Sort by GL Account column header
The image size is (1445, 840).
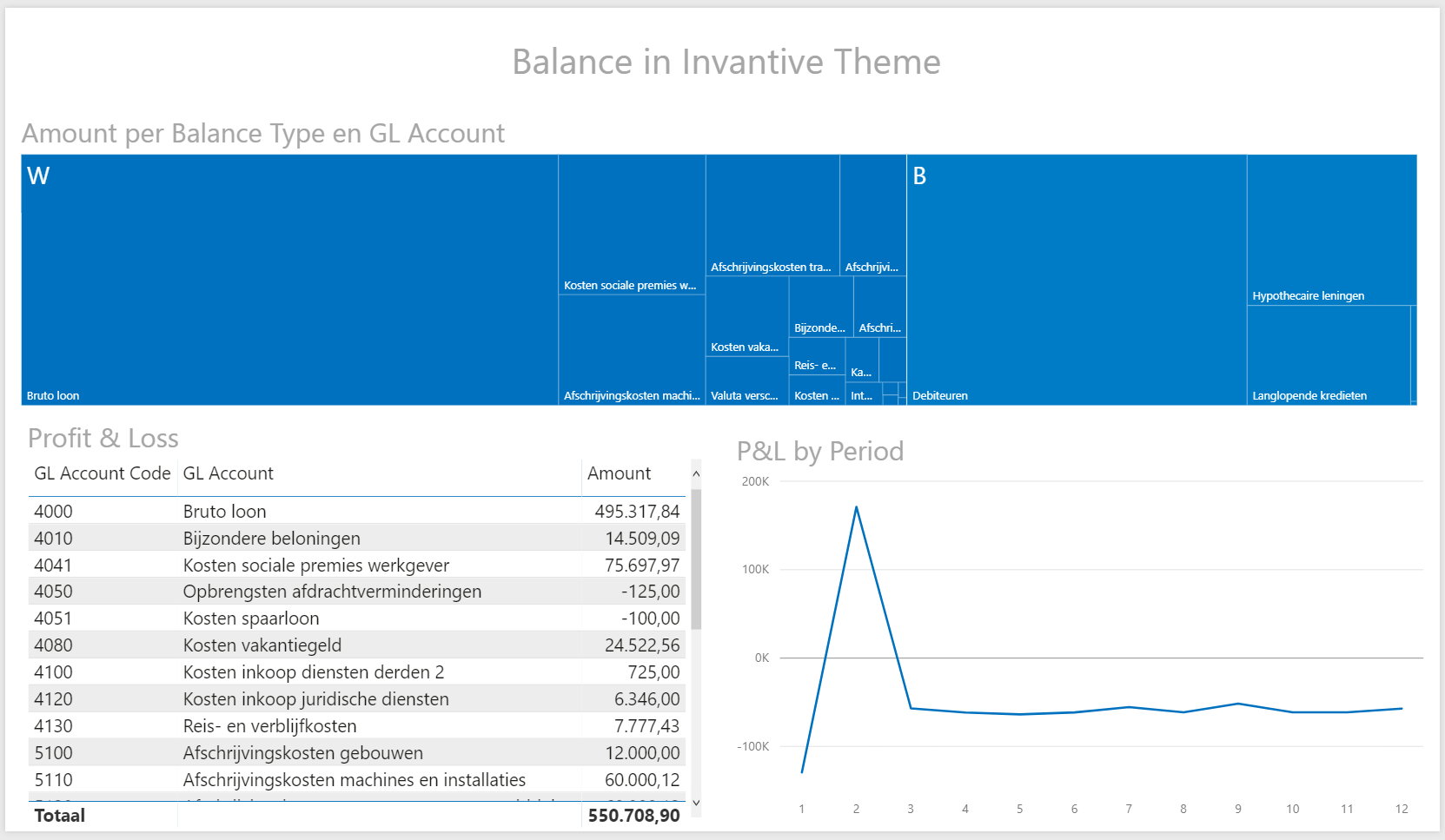pyautogui.click(x=228, y=473)
